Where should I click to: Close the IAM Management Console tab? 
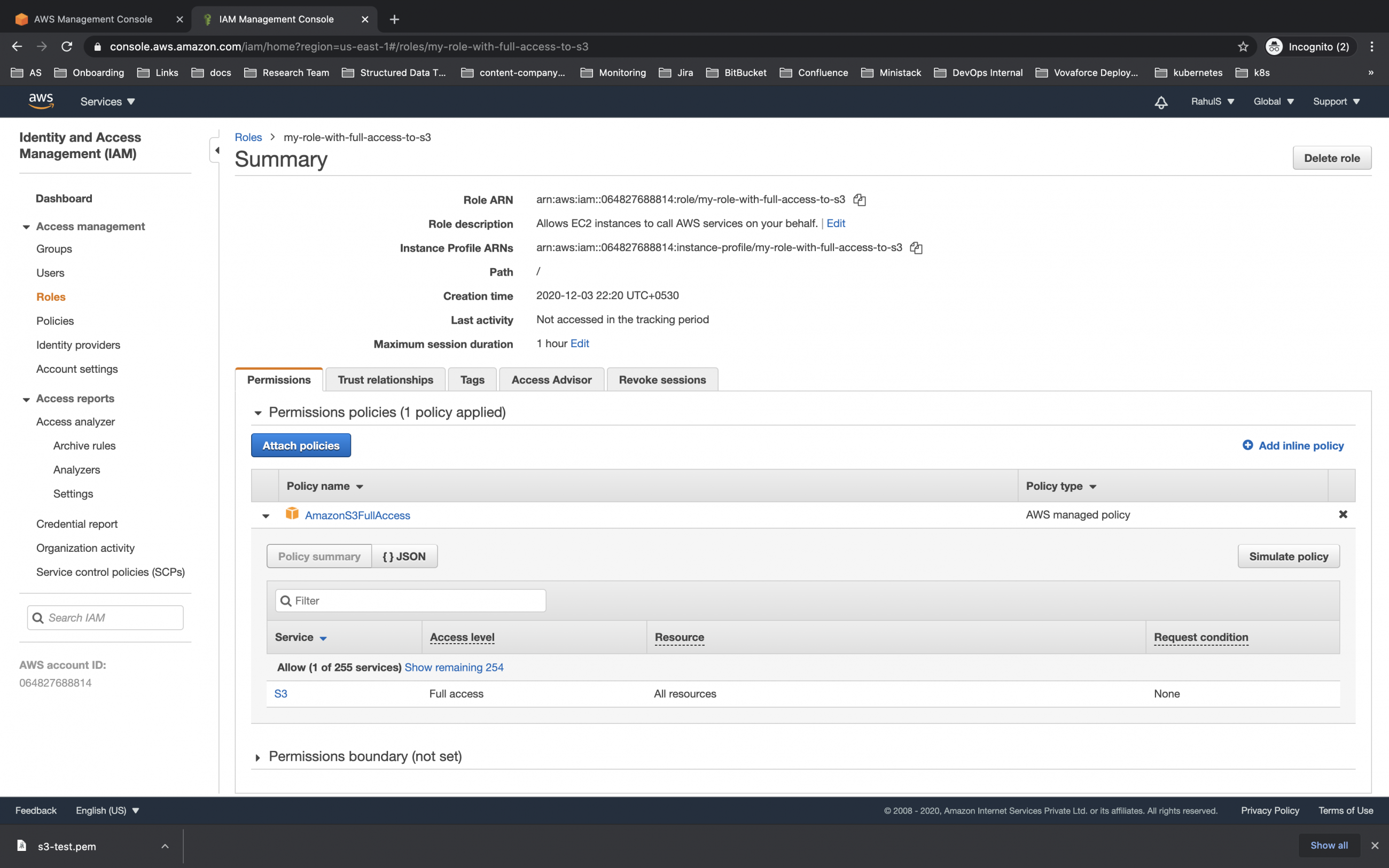[x=364, y=20]
